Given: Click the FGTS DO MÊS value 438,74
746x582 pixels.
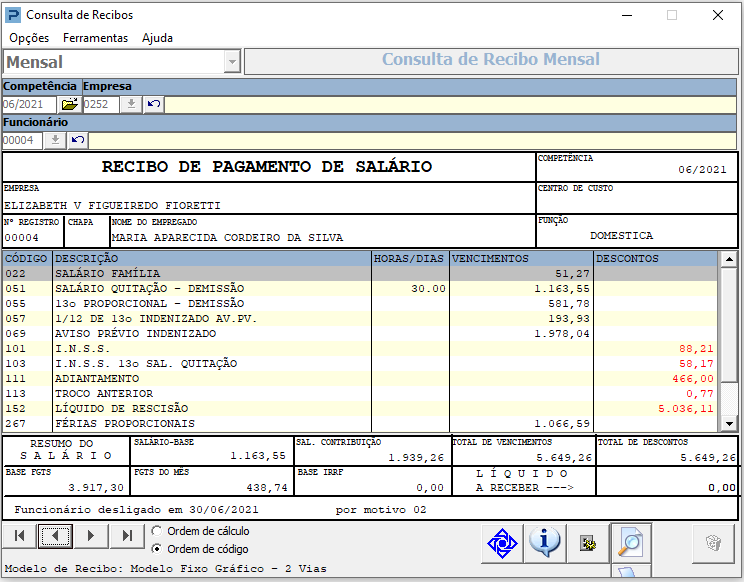Looking at the screenshot, I should click(x=267, y=487).
